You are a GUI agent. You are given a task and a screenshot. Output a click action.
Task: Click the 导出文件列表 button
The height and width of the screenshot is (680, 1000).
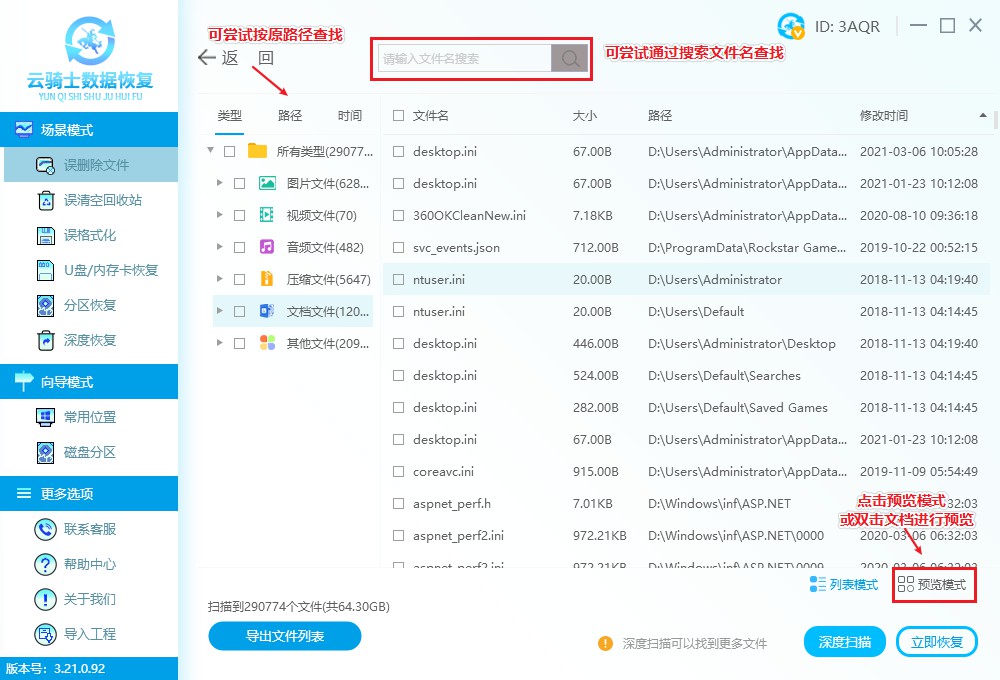(285, 636)
